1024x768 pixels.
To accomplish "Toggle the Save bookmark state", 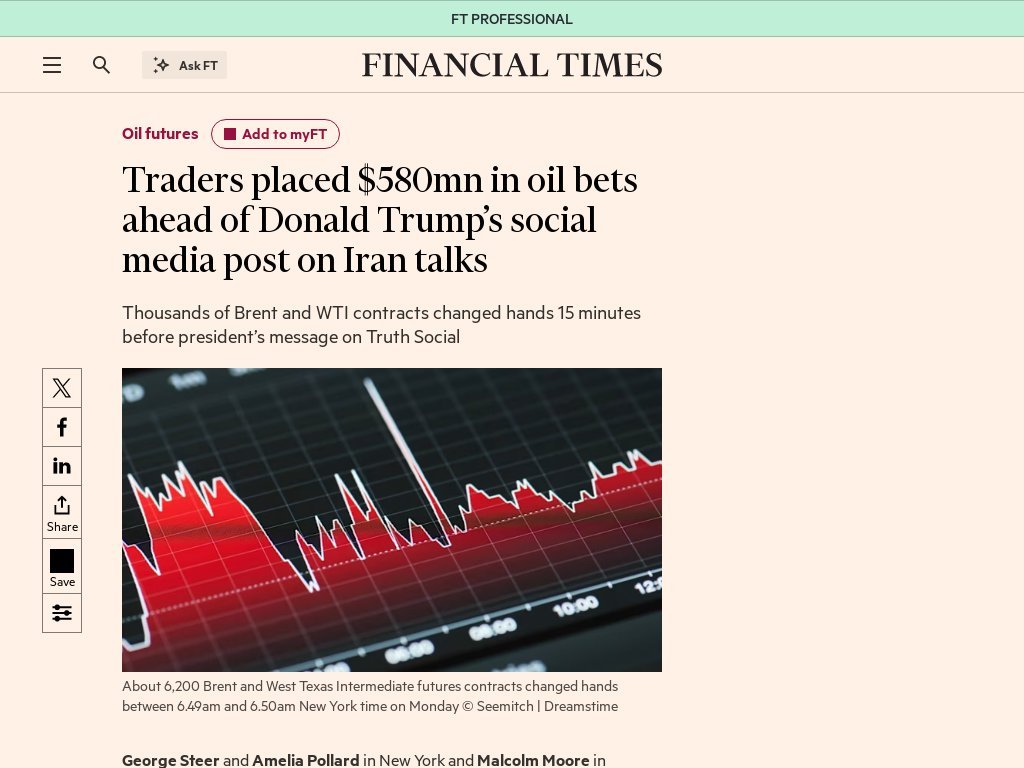I will [x=61, y=566].
